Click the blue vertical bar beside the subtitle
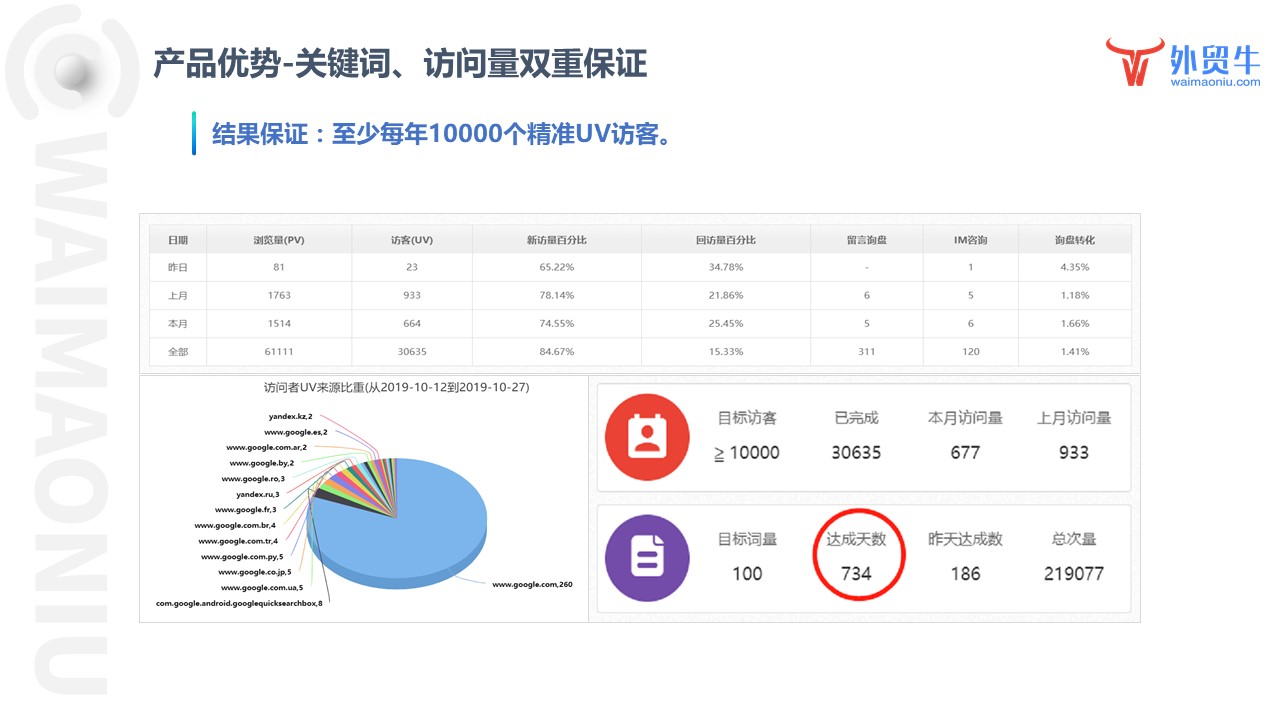This screenshot has width=1280, height=720. coord(194,134)
